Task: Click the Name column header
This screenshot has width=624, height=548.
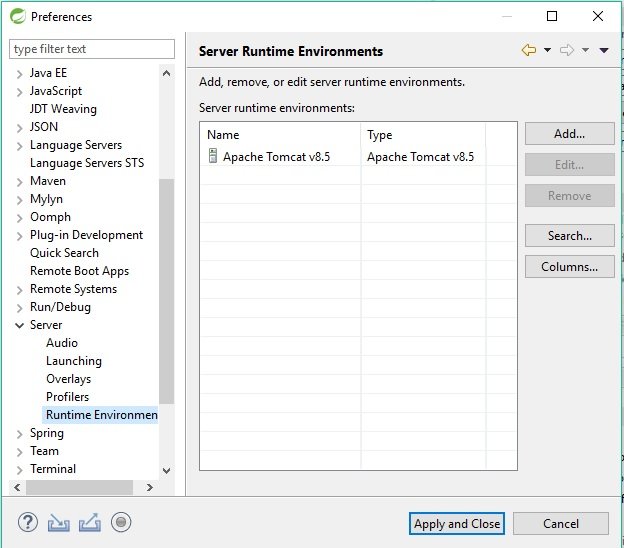Action: 281,135
